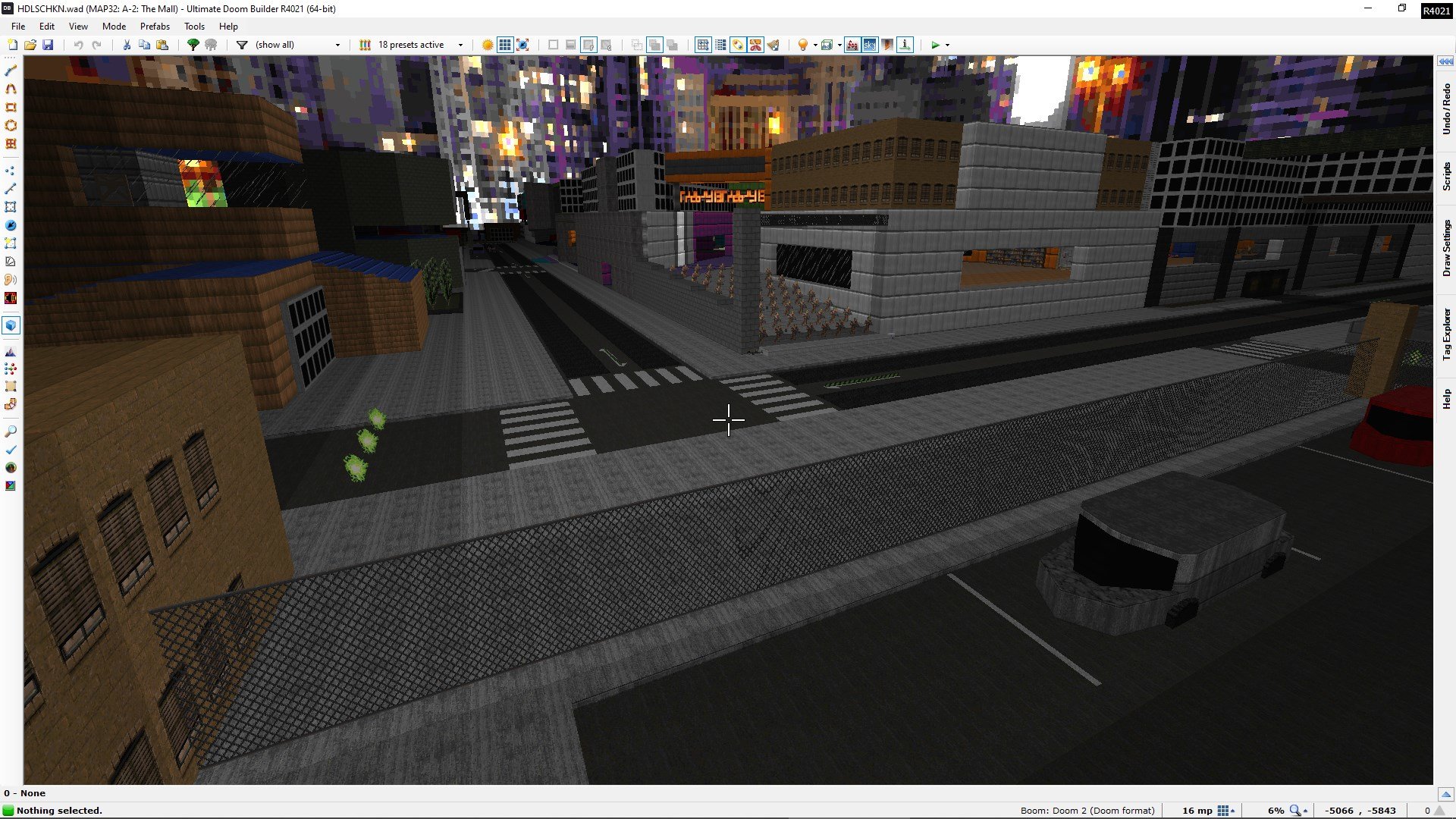Collapse side panel double-arrow button
This screenshot has height=819, width=1456.
click(x=1445, y=61)
